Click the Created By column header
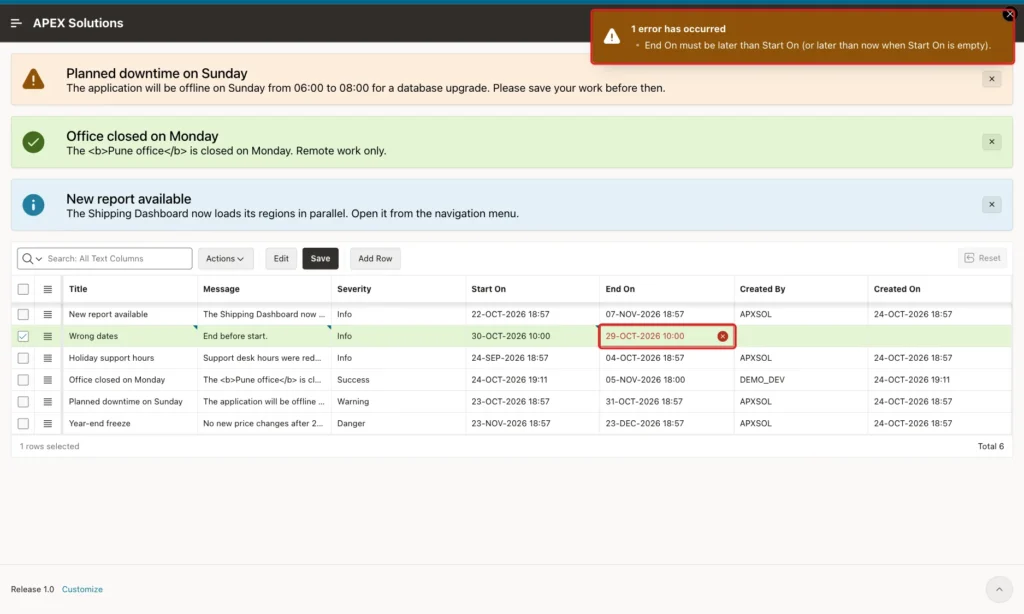Screen dimensions: 1024x614 pos(801,289)
